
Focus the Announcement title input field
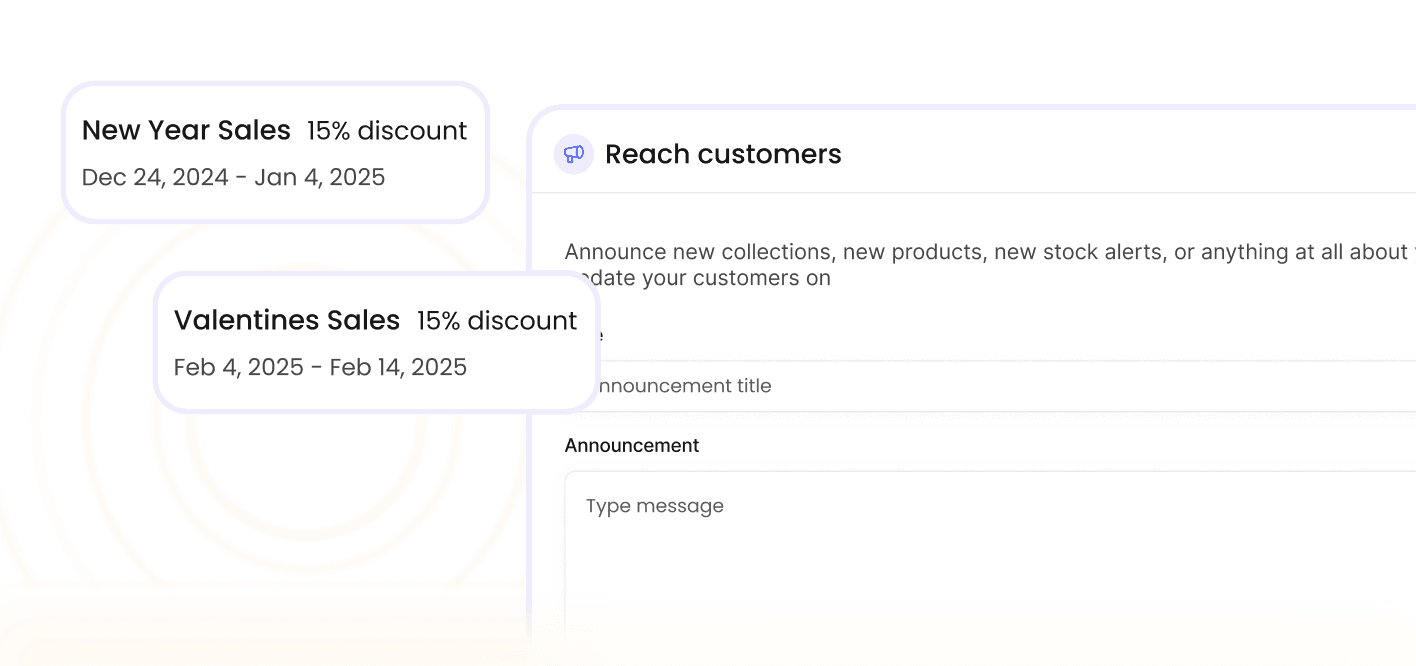point(1000,386)
